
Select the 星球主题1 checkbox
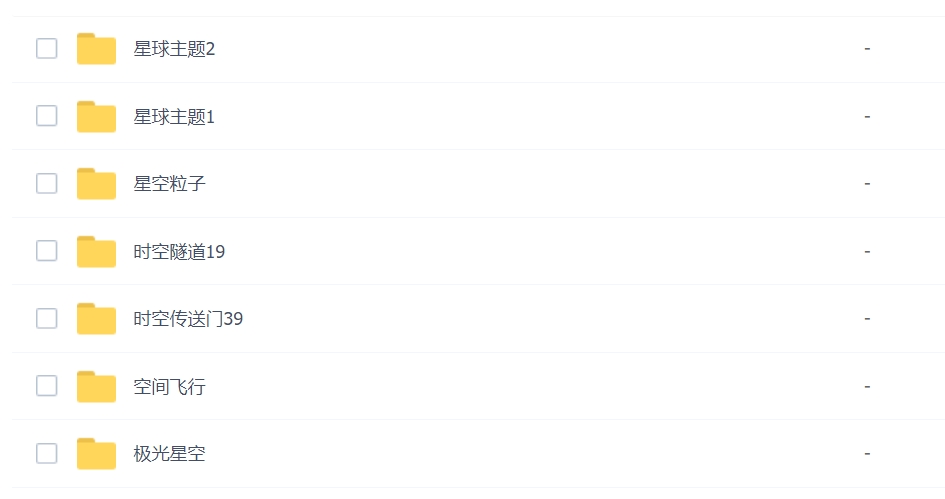point(47,116)
